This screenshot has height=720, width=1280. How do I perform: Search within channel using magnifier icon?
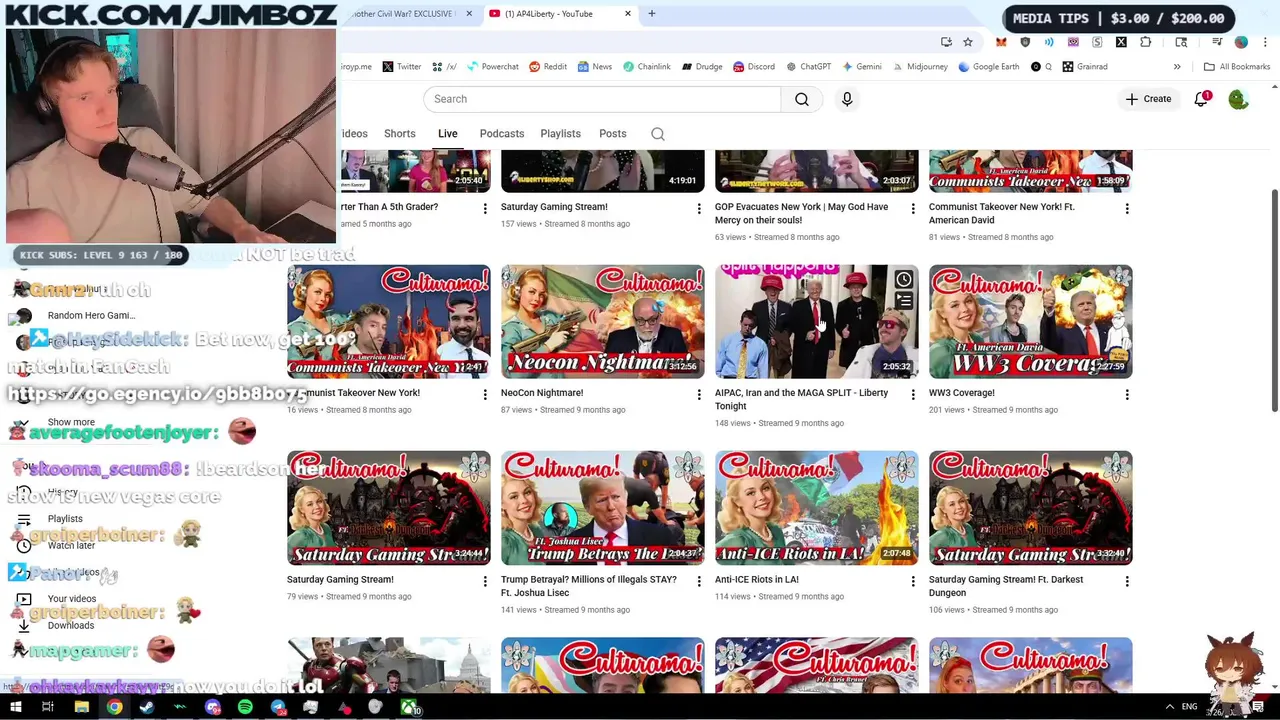658,134
